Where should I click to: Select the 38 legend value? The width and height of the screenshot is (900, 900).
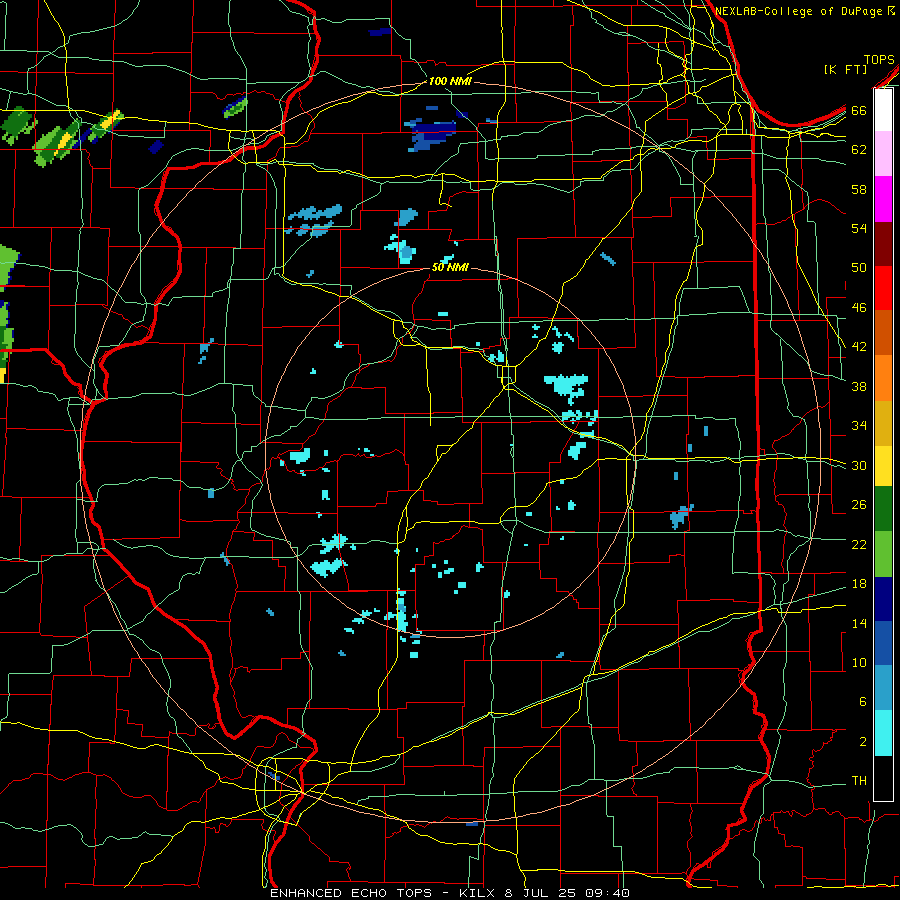pyautogui.click(x=859, y=386)
